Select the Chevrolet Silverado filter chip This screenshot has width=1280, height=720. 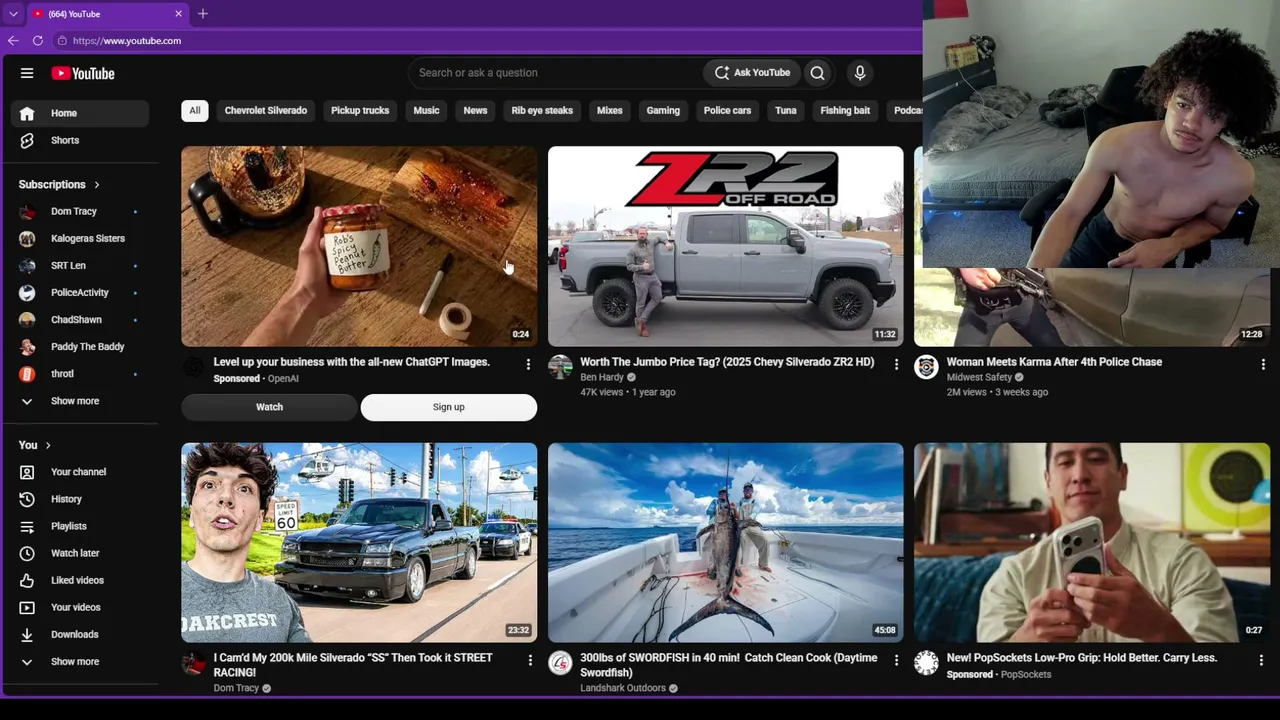click(266, 110)
